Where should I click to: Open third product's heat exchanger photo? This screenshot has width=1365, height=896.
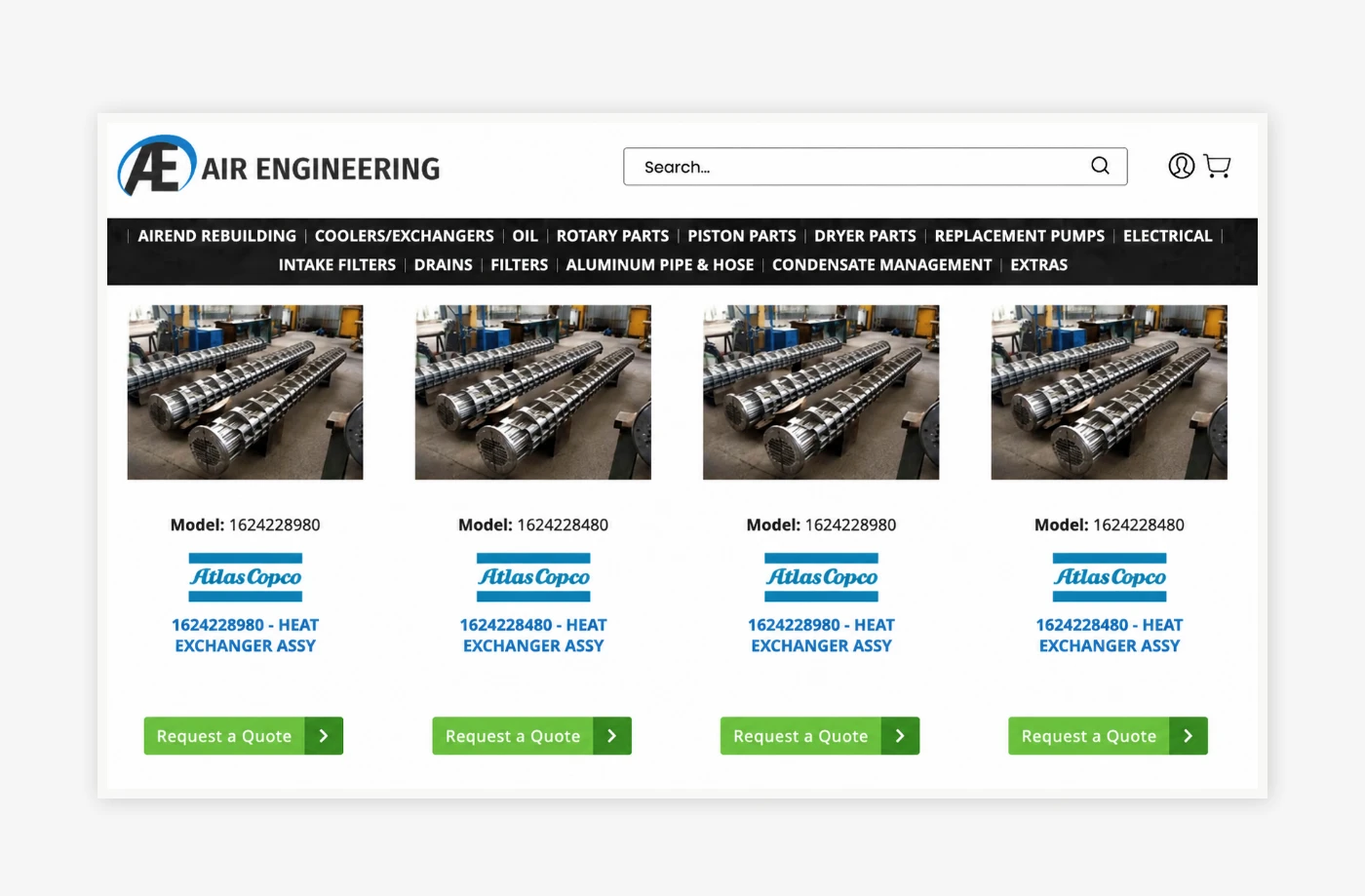pyautogui.click(x=821, y=392)
